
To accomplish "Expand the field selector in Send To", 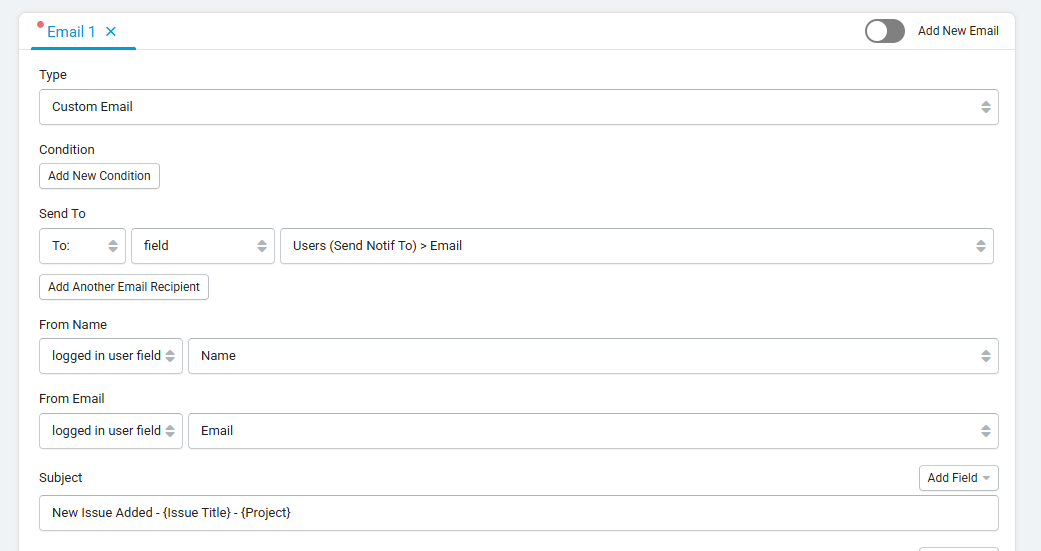I will pos(202,246).
